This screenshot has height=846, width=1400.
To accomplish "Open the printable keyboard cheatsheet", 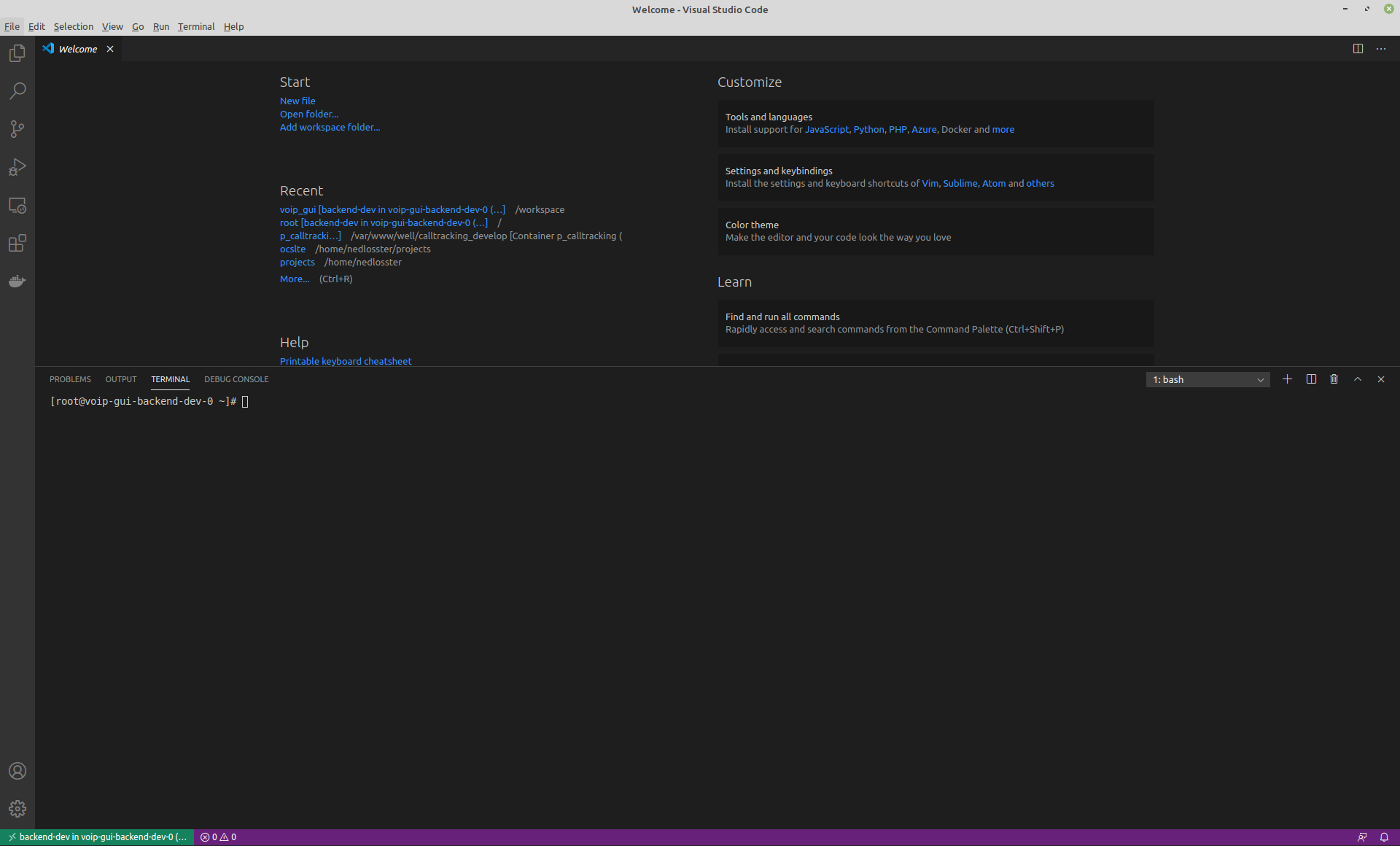I will coord(345,360).
